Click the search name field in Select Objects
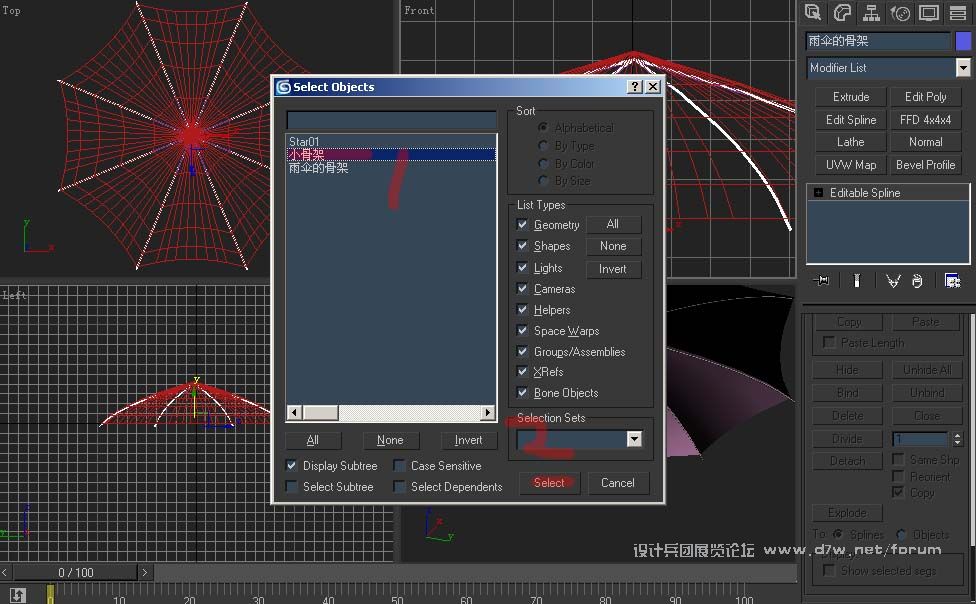The height and width of the screenshot is (604, 976). pos(392,120)
